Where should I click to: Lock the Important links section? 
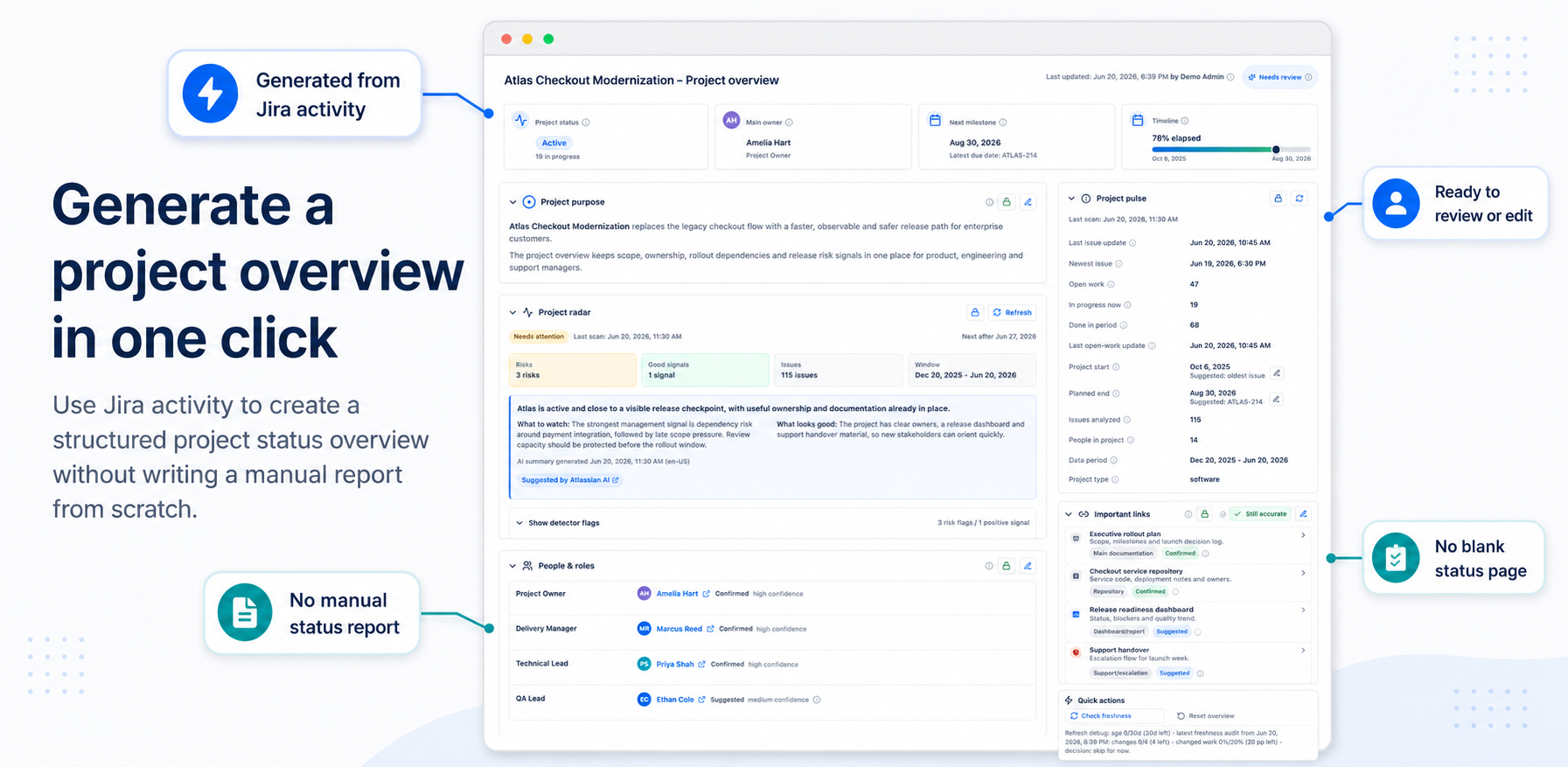coord(1204,514)
